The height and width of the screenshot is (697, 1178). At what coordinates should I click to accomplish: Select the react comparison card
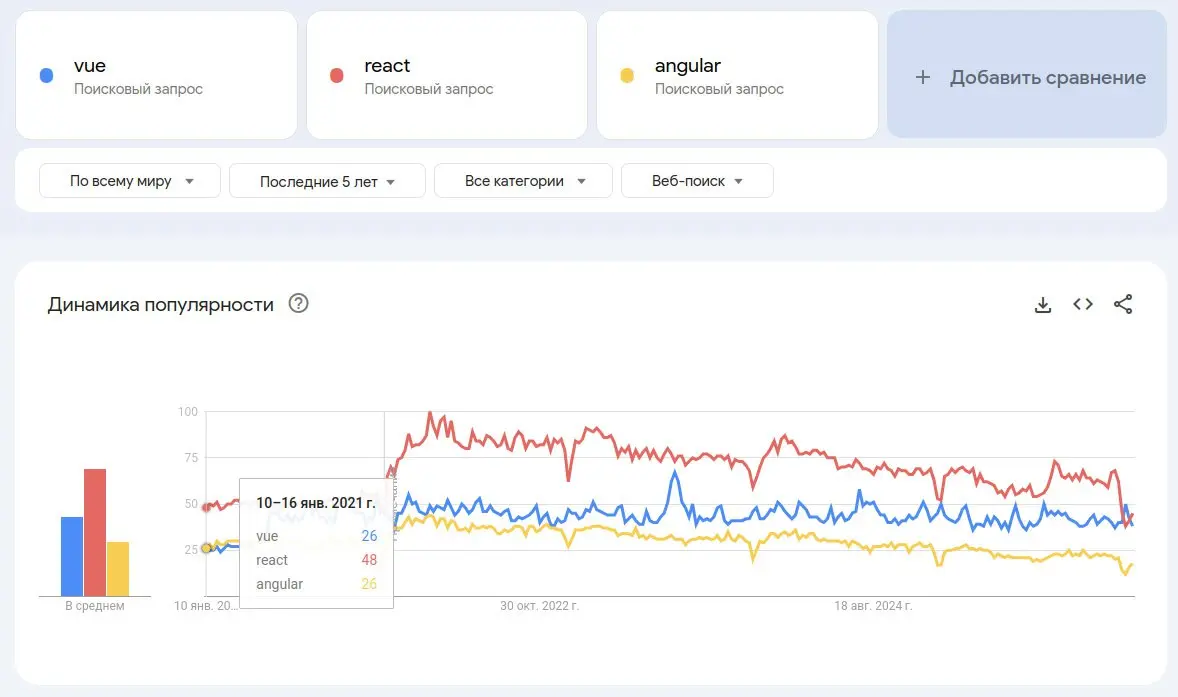446,74
